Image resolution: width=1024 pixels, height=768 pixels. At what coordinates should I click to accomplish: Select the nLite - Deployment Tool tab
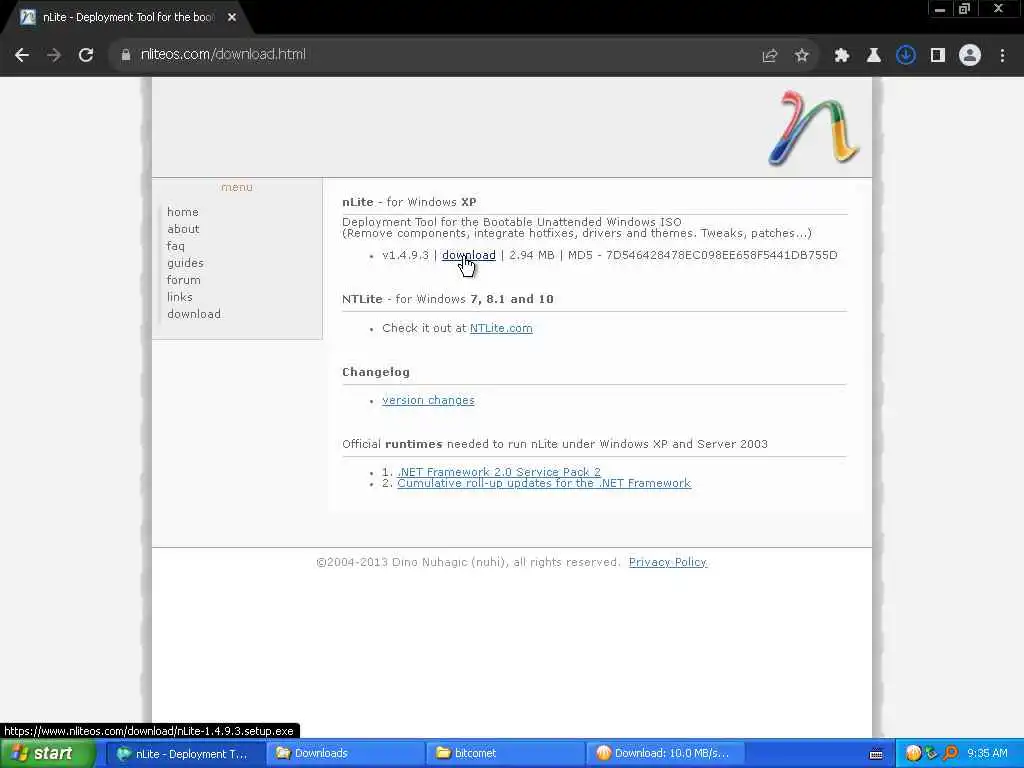[127, 18]
